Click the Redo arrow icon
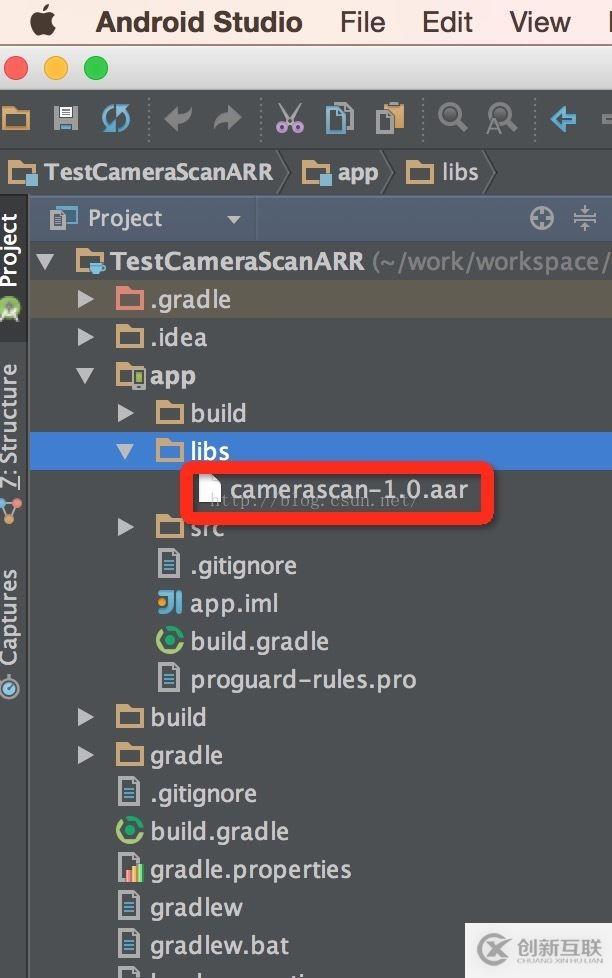 tap(227, 118)
